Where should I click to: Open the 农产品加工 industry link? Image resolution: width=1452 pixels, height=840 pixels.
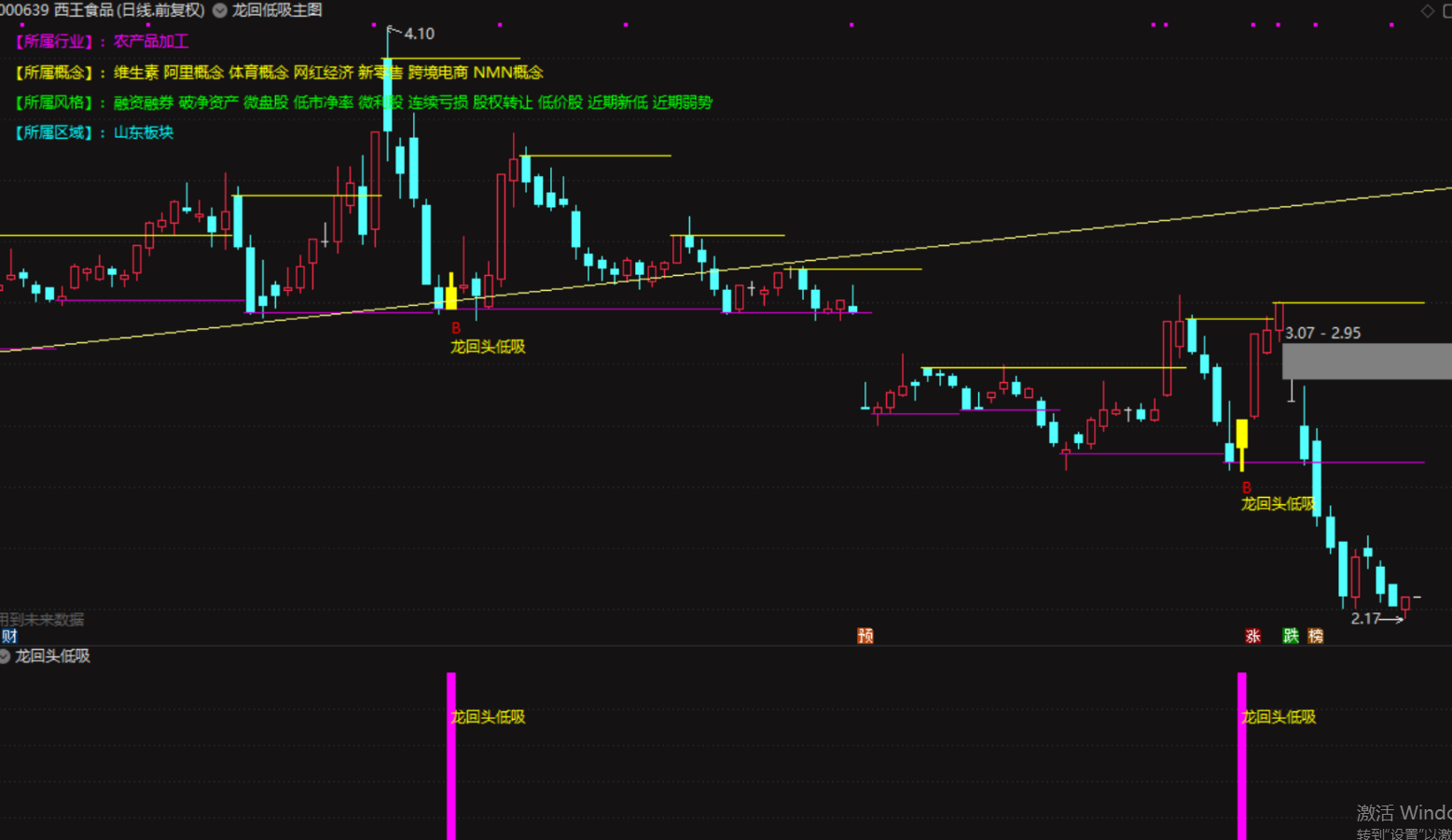tap(151, 41)
